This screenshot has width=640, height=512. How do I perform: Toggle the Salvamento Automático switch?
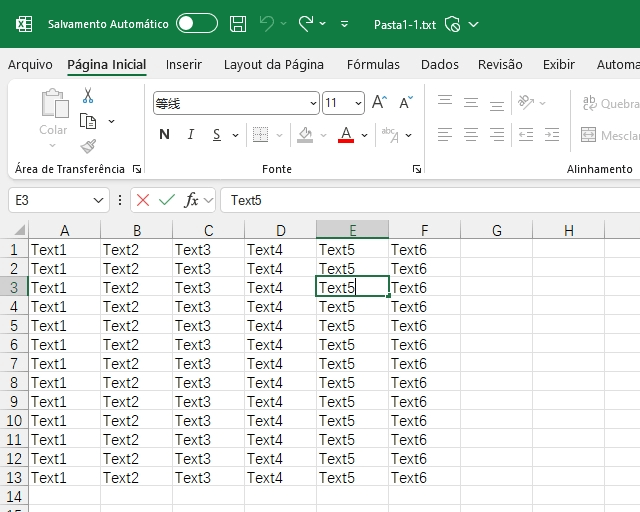point(196,24)
